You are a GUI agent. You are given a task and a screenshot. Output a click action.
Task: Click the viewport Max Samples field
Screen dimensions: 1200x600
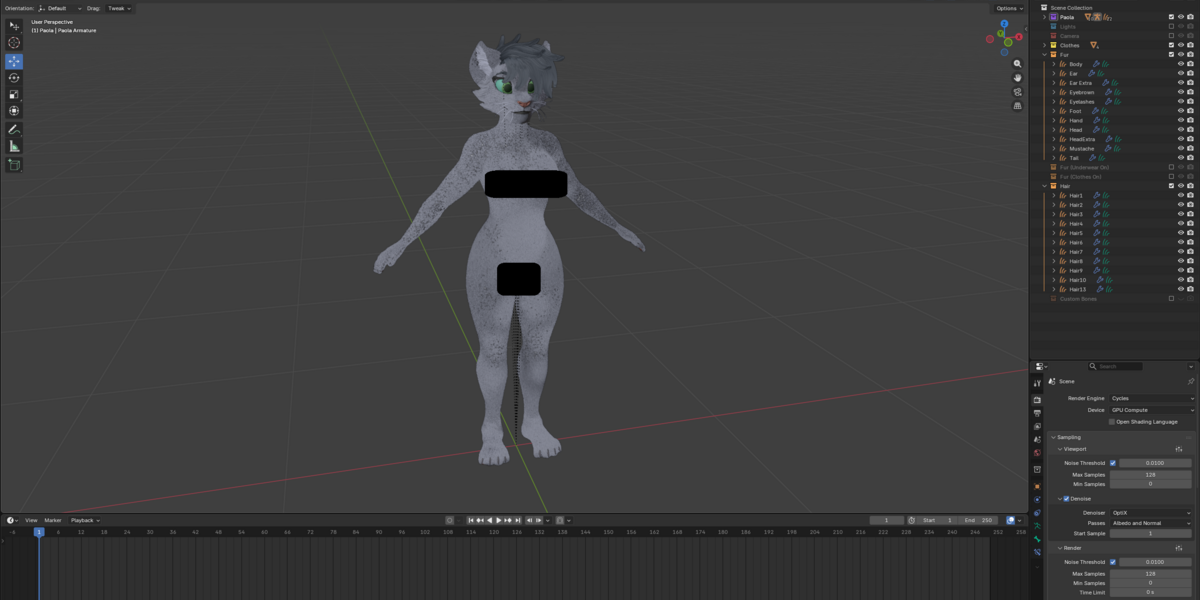1152,474
